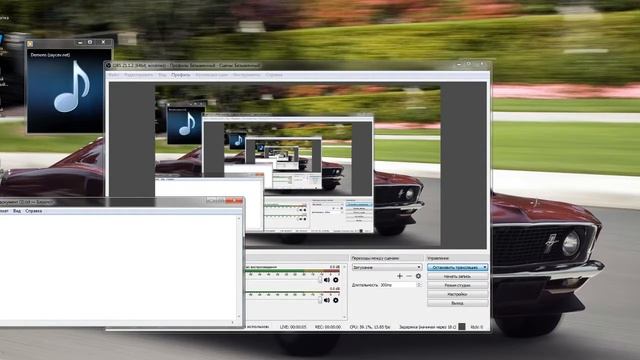The image size is (640, 360).
Task: Click the scene transitions panel header
Action: tap(387, 258)
